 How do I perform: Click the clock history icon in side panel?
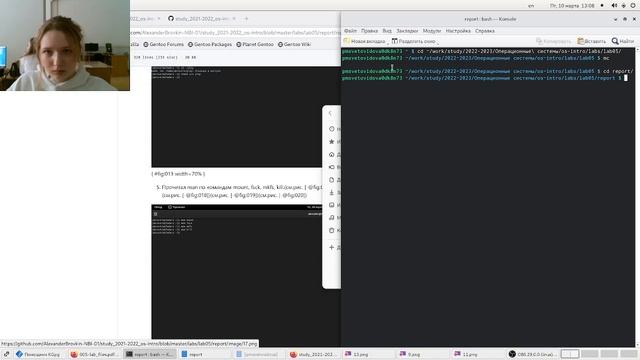pos(332,129)
